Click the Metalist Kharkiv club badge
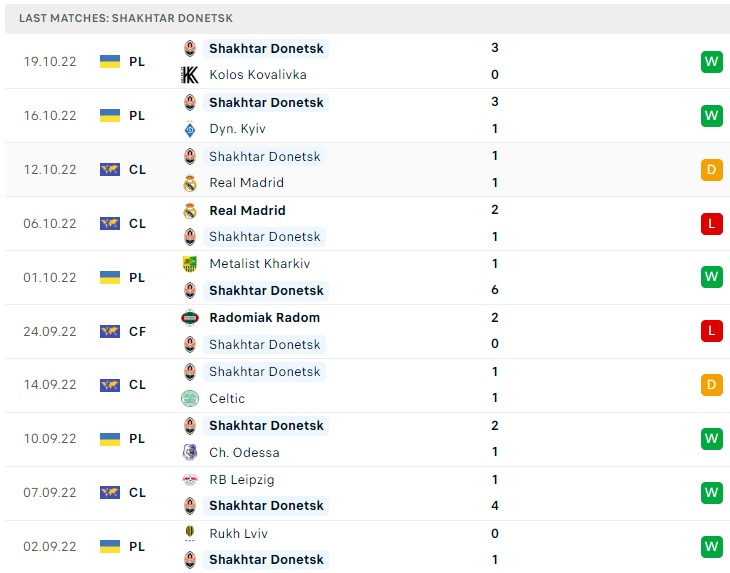Image resolution: width=730 pixels, height=573 pixels. click(190, 264)
